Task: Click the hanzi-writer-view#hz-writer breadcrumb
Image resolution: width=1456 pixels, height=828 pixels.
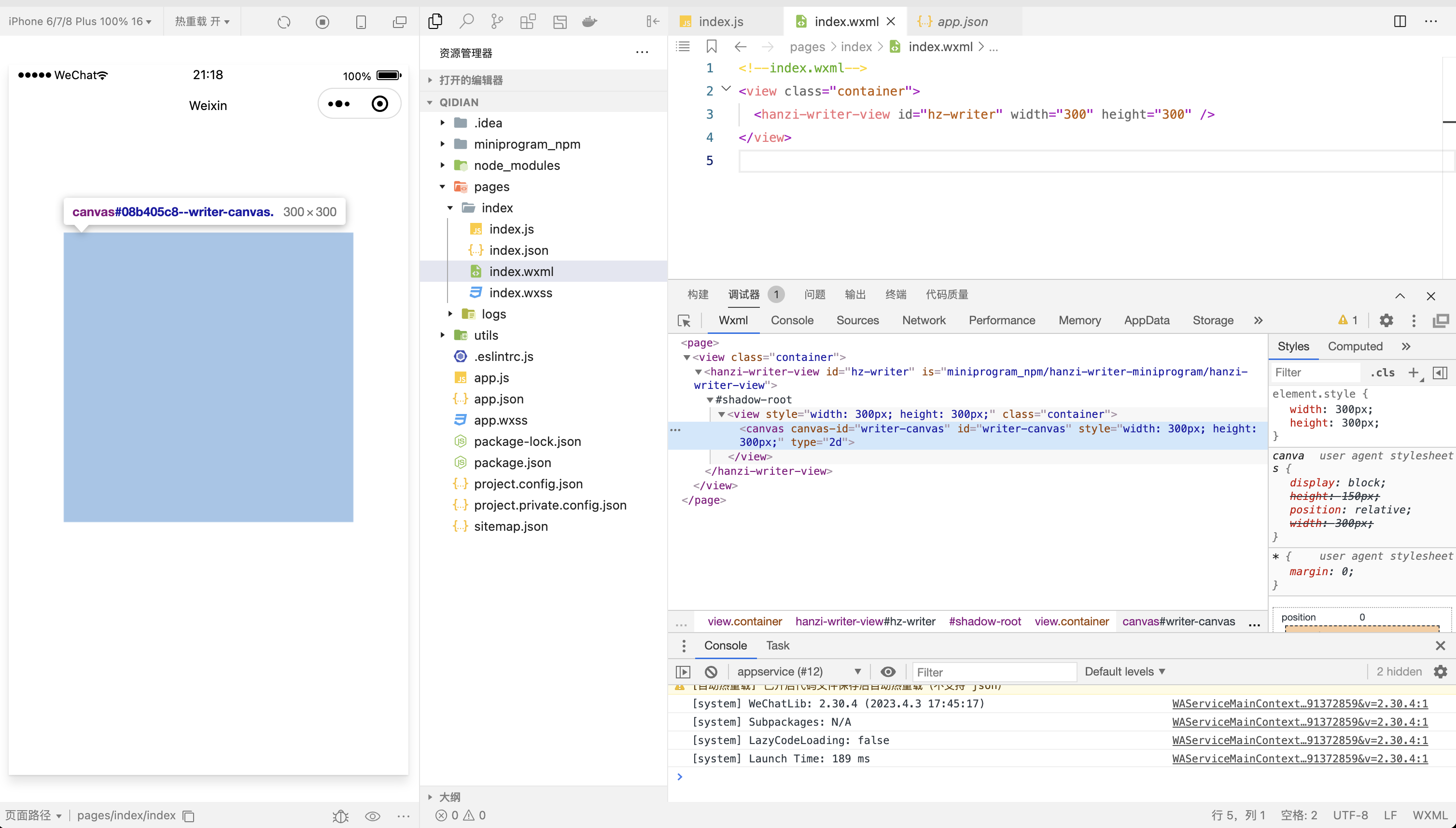Action: (865, 621)
